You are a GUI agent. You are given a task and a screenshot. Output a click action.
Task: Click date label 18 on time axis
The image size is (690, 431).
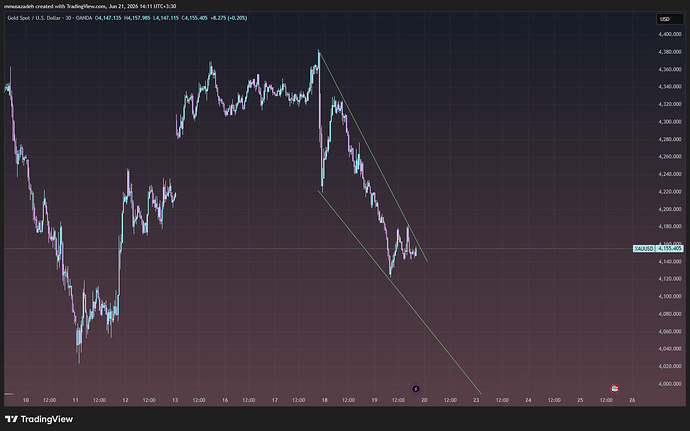(x=324, y=400)
